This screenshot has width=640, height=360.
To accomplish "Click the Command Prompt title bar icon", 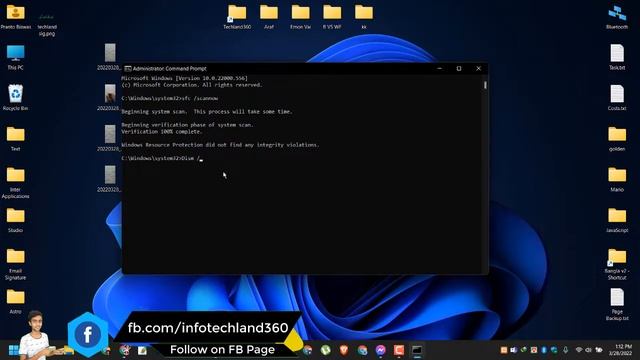I will tap(128, 69).
